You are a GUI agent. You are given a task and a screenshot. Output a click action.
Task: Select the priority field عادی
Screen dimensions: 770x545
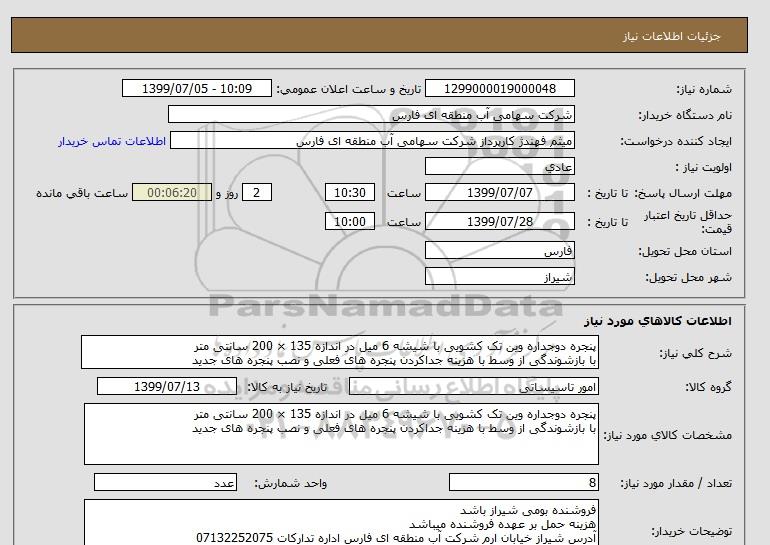coord(499,166)
